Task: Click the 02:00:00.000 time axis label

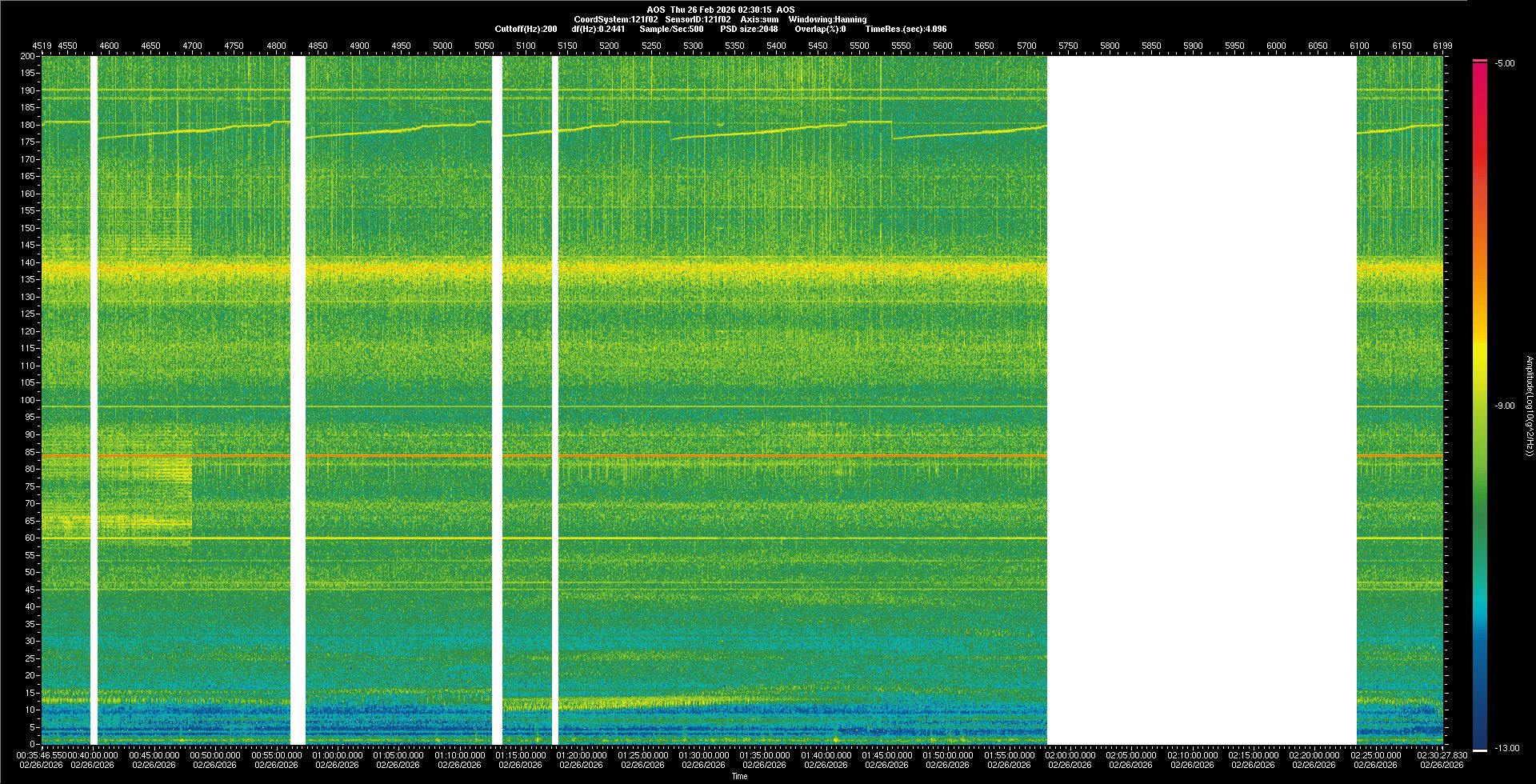Action: pyautogui.click(x=1070, y=755)
